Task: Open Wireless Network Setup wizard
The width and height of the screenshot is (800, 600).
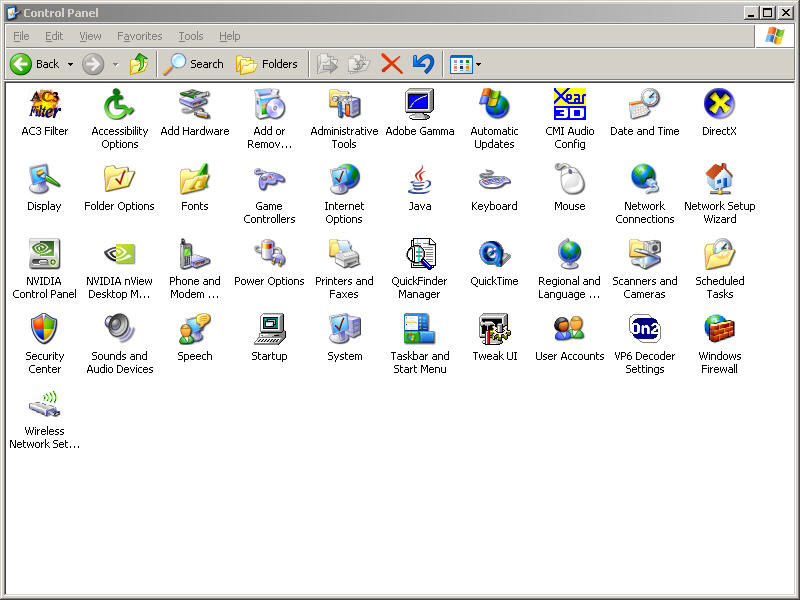Action: coord(44,419)
